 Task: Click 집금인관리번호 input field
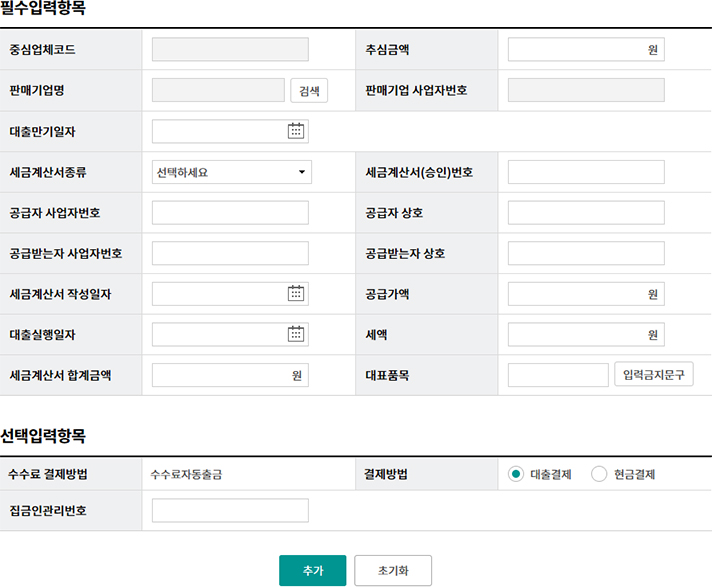coord(230,510)
